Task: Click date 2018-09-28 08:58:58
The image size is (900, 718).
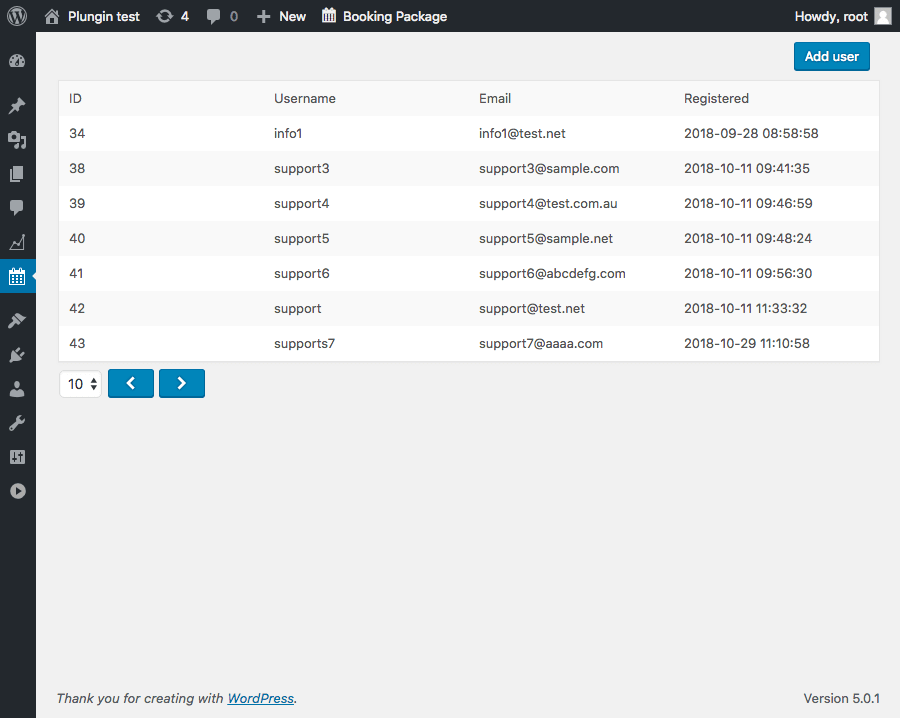Action: click(x=751, y=133)
